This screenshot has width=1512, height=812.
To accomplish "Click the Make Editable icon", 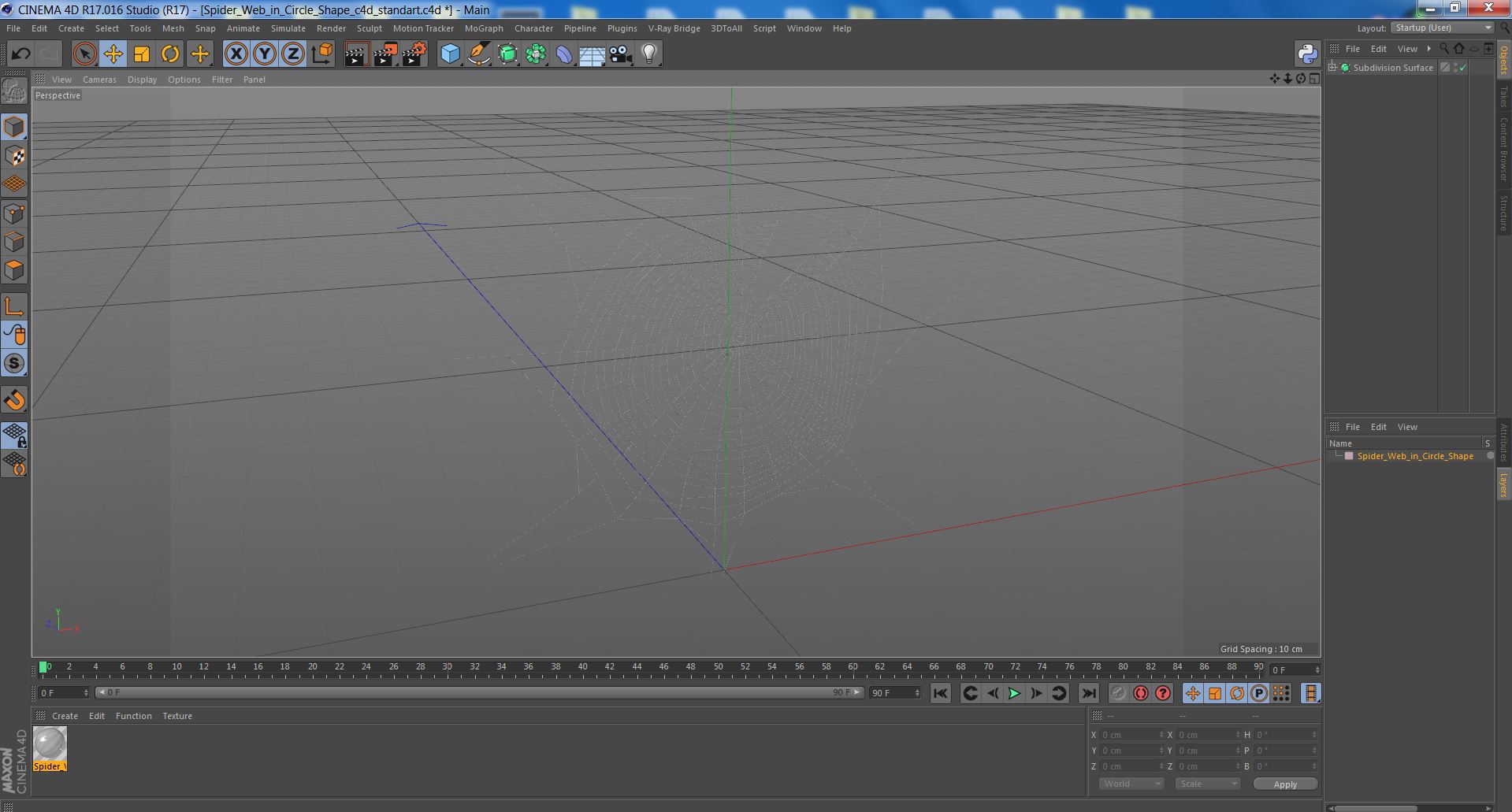I will pyautogui.click(x=15, y=92).
